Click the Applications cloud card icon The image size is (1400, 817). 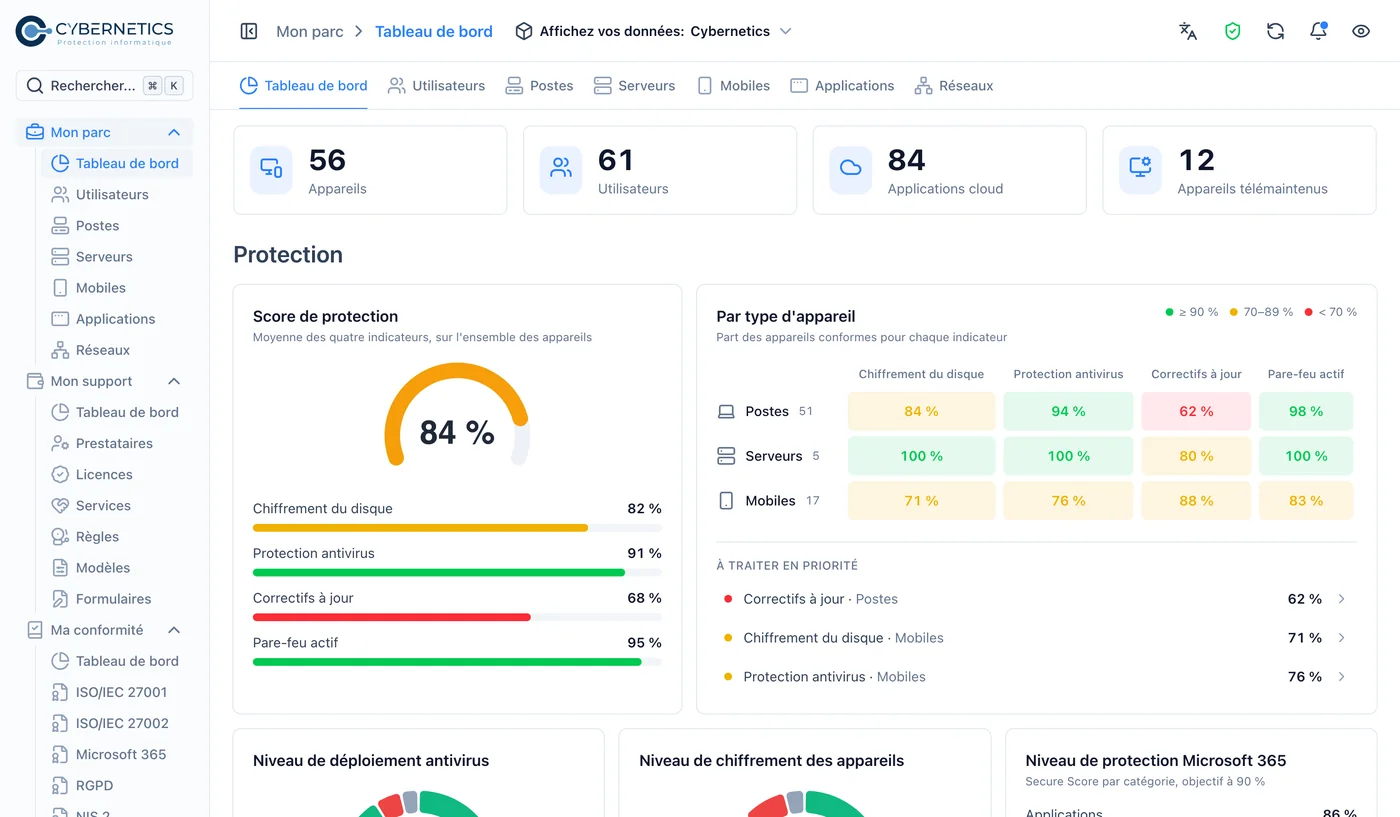tap(850, 169)
